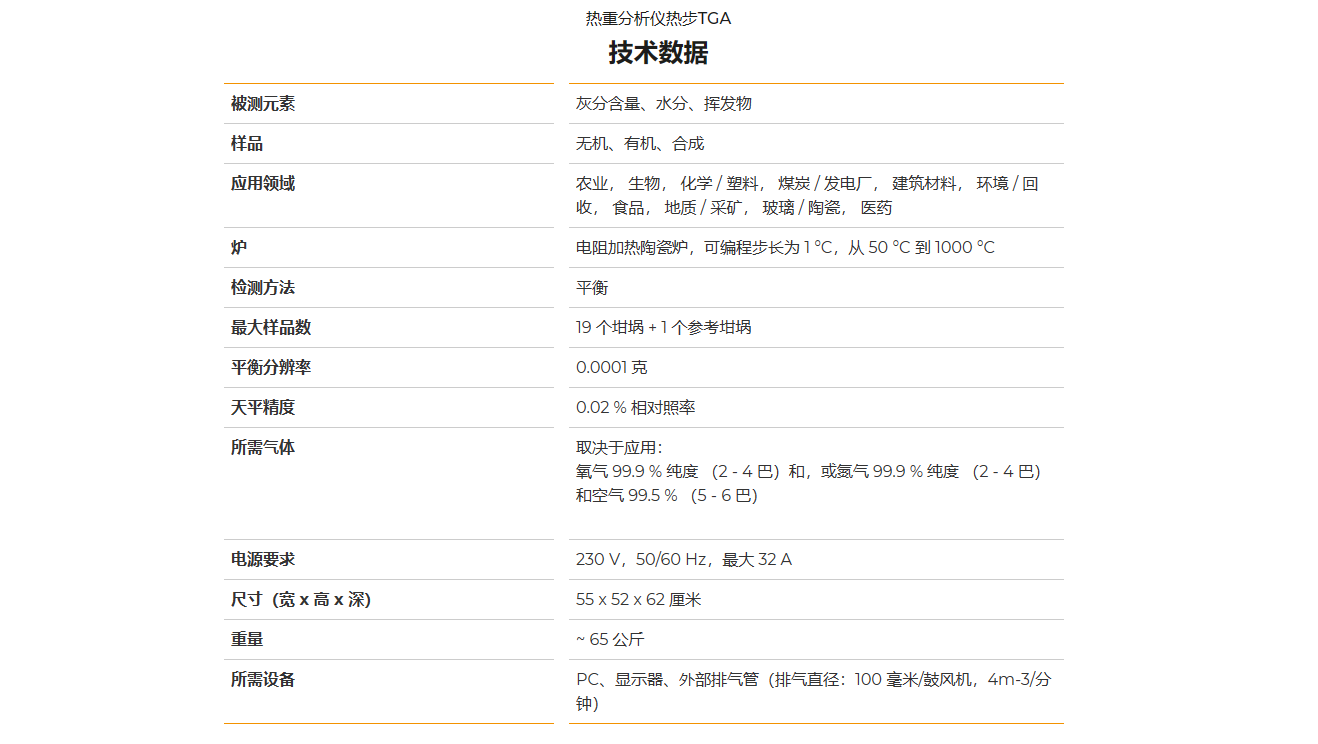Click the 灰分含量、水分、挥发物 value
1318x744 pixels.
663,104
